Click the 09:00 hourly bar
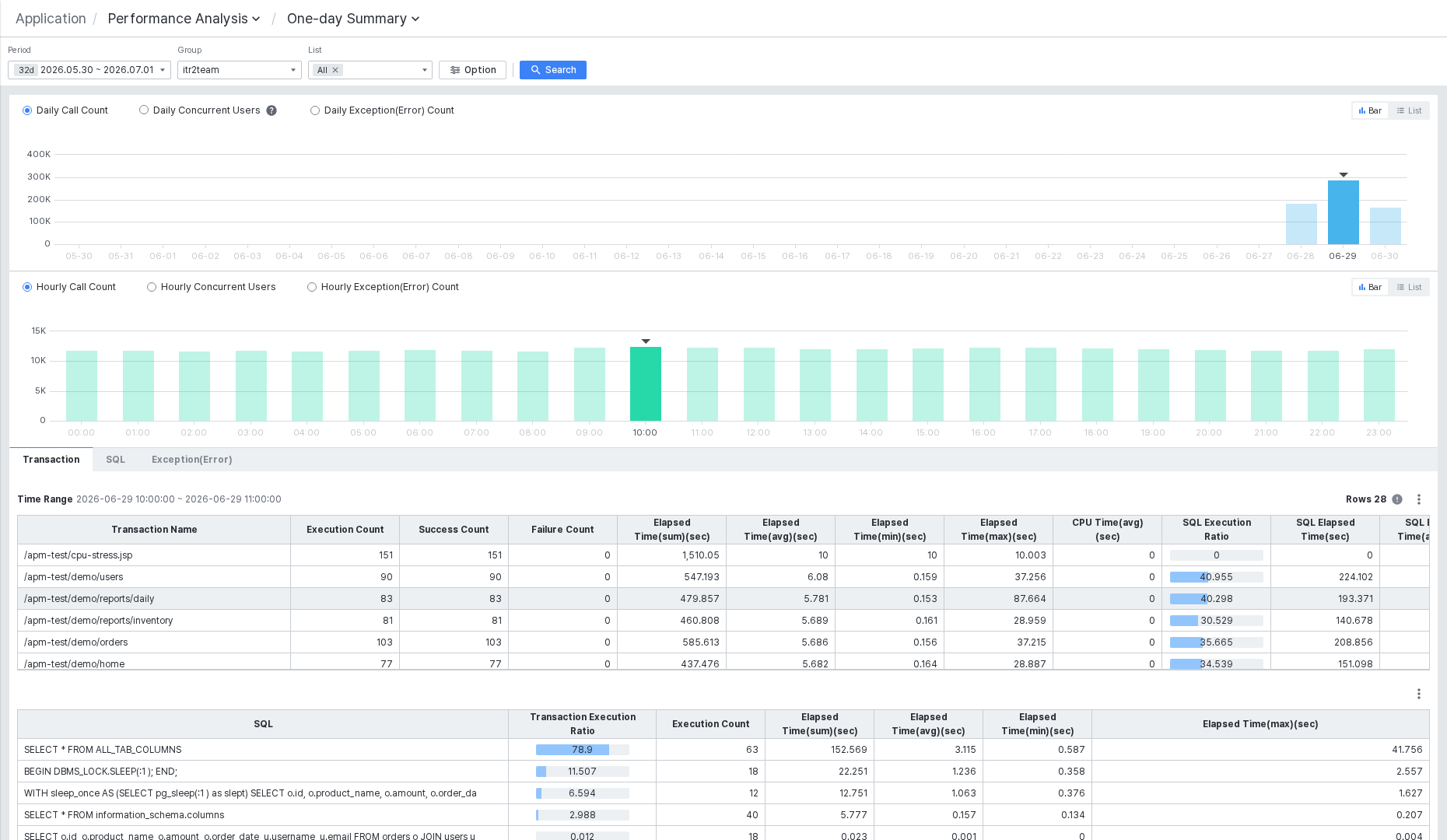The image size is (1447, 840). [x=590, y=384]
